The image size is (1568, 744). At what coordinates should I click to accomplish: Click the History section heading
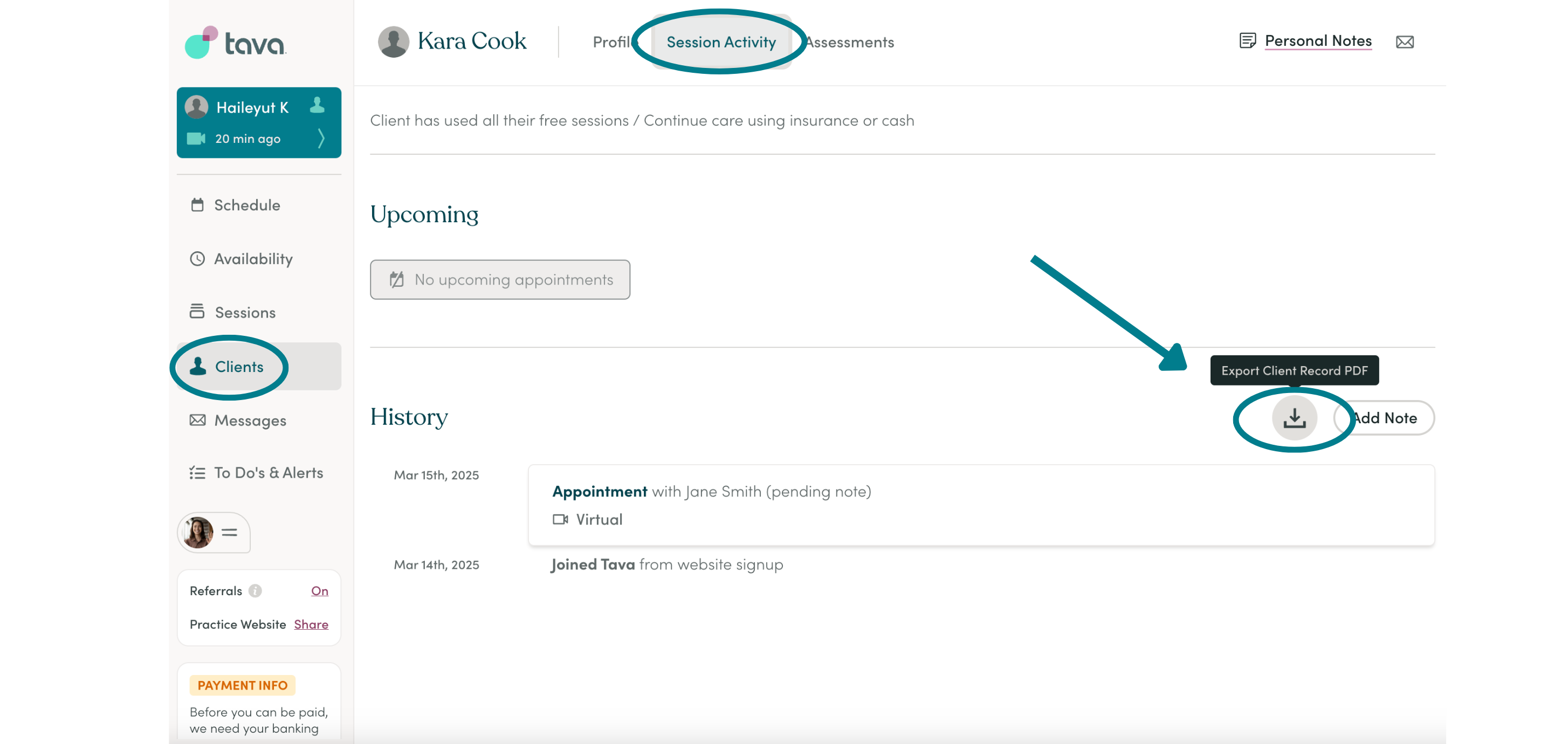click(x=409, y=417)
